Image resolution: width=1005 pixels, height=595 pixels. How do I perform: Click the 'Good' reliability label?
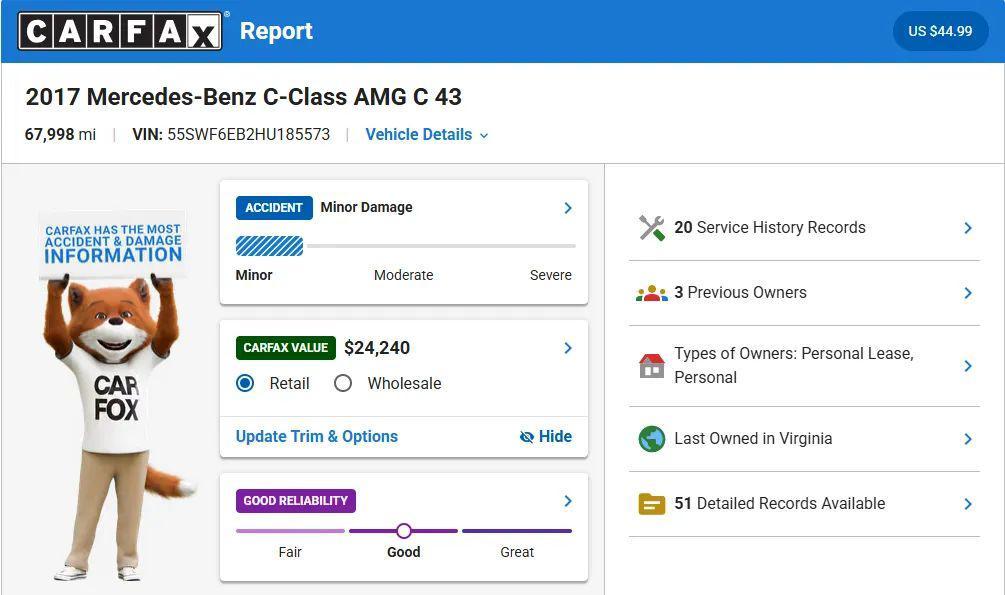click(404, 552)
